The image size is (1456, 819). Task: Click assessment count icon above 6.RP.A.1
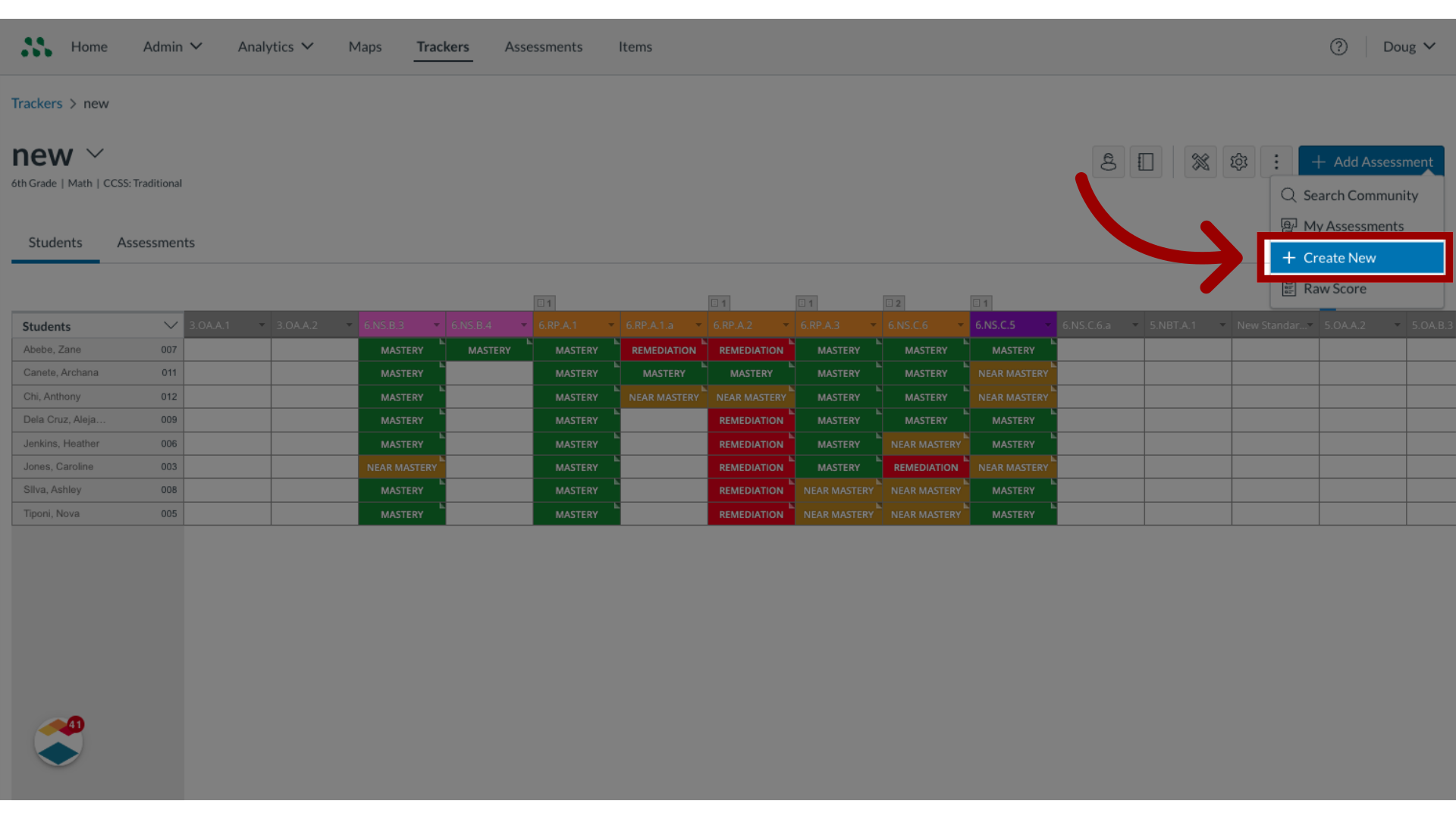click(544, 303)
